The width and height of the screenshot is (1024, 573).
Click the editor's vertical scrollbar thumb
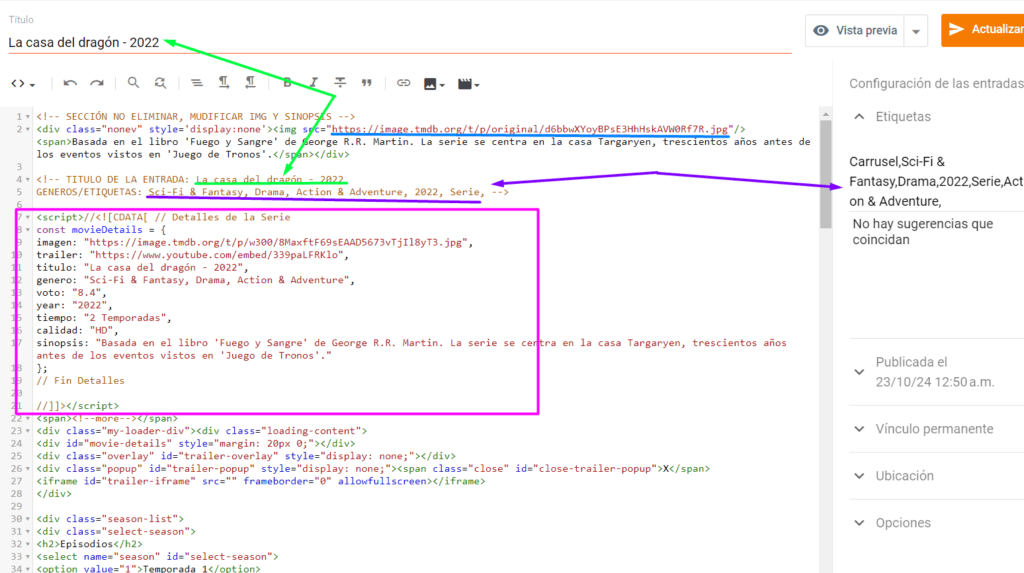coord(825,174)
